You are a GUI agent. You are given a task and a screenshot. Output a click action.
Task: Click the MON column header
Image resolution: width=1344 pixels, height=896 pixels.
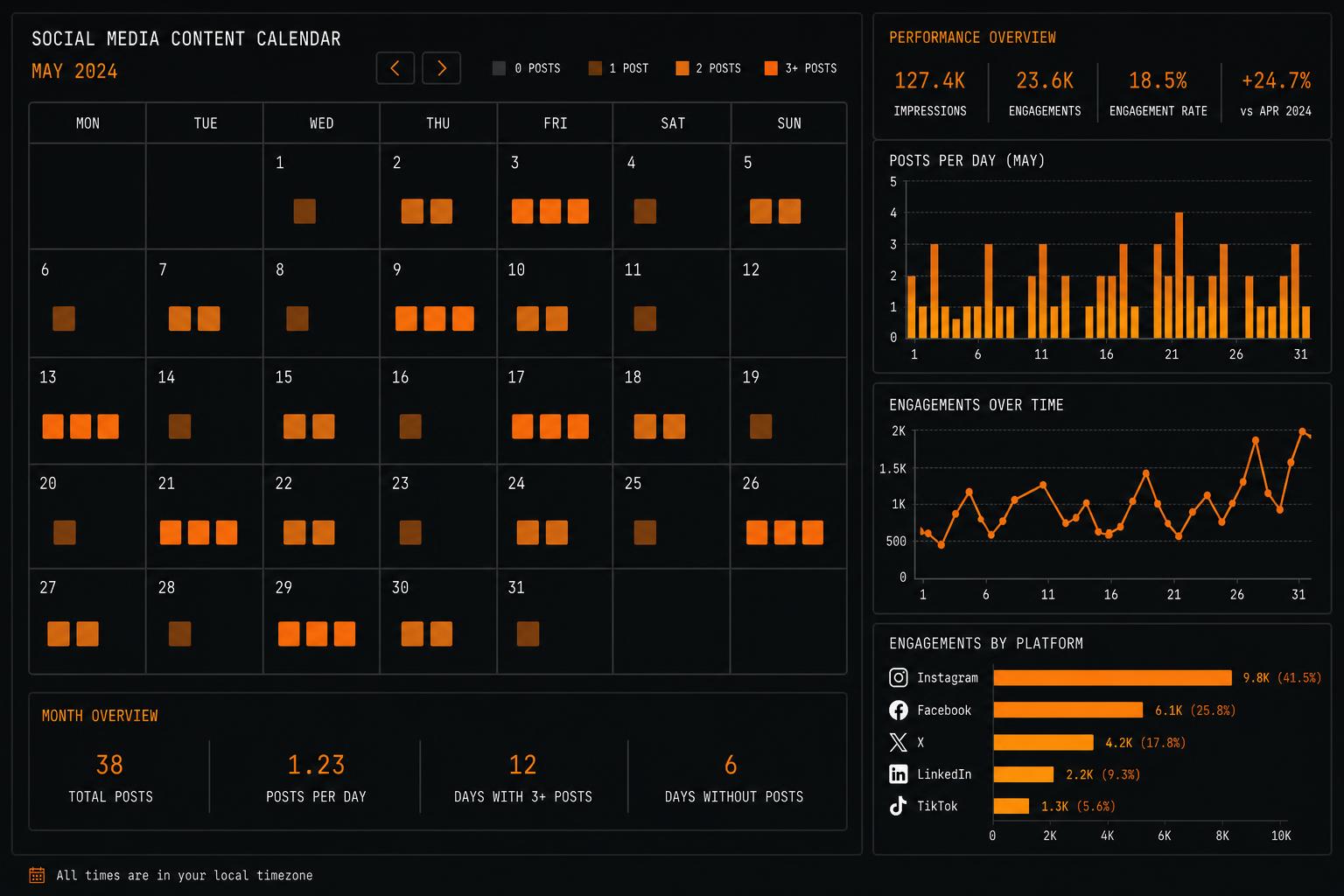(x=87, y=123)
